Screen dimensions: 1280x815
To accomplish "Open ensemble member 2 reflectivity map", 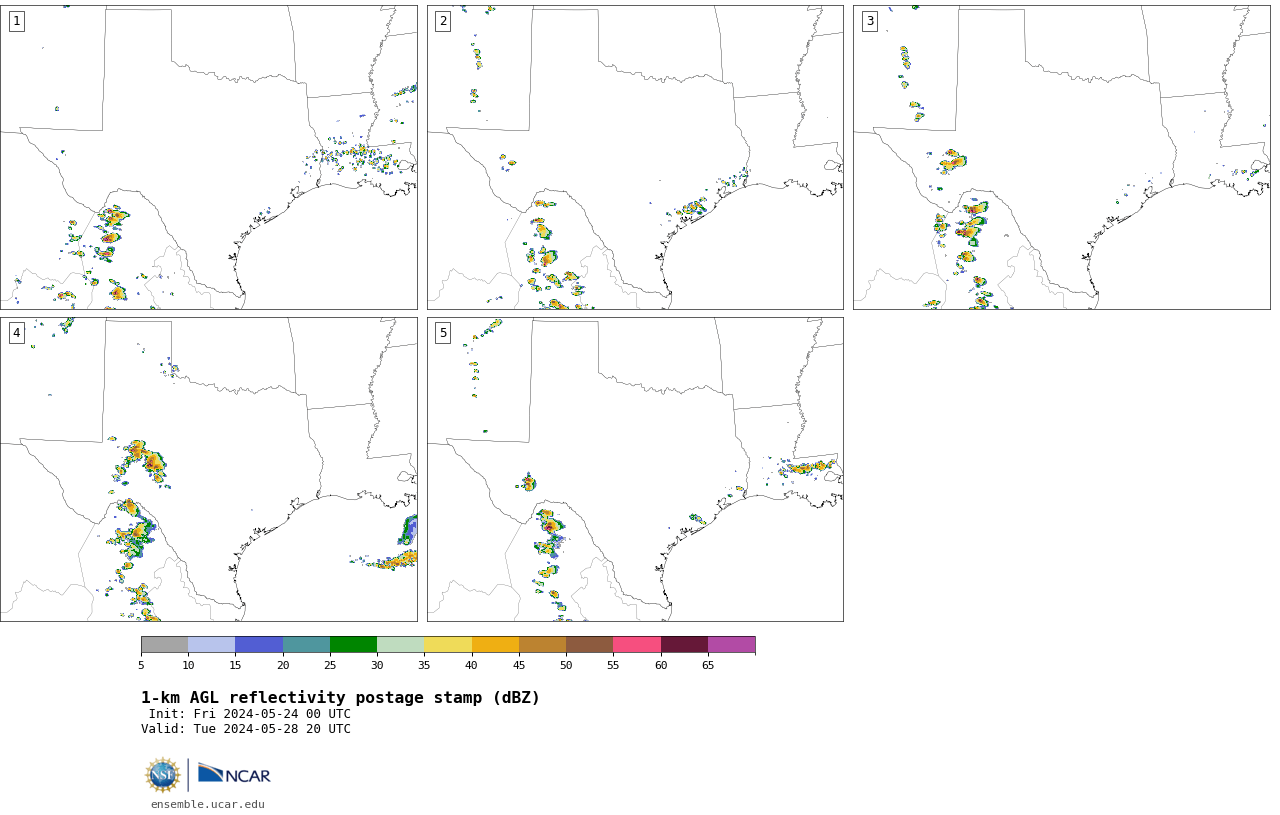I will [635, 157].
